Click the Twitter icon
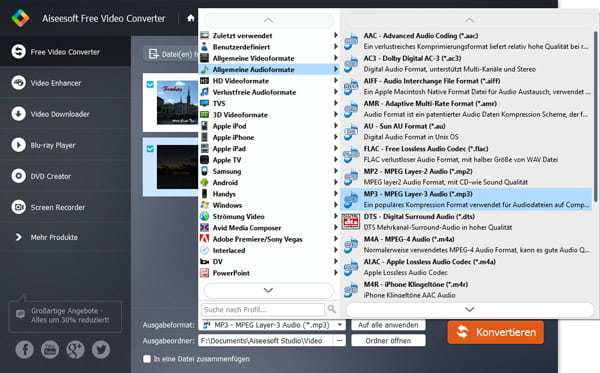The image size is (600, 373). click(101, 349)
